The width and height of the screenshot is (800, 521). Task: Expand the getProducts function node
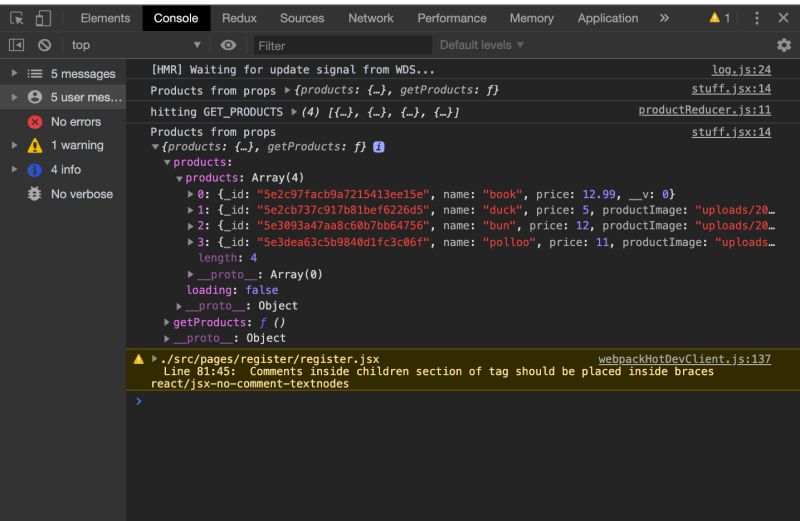167,322
